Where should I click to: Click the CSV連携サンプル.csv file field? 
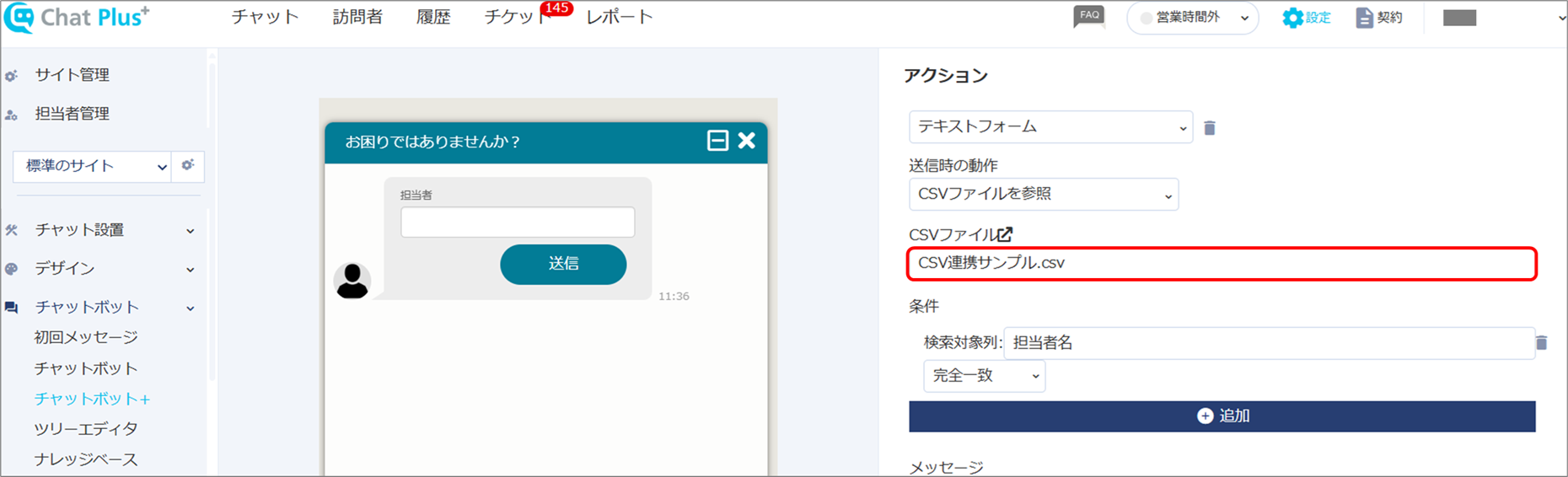1222,263
